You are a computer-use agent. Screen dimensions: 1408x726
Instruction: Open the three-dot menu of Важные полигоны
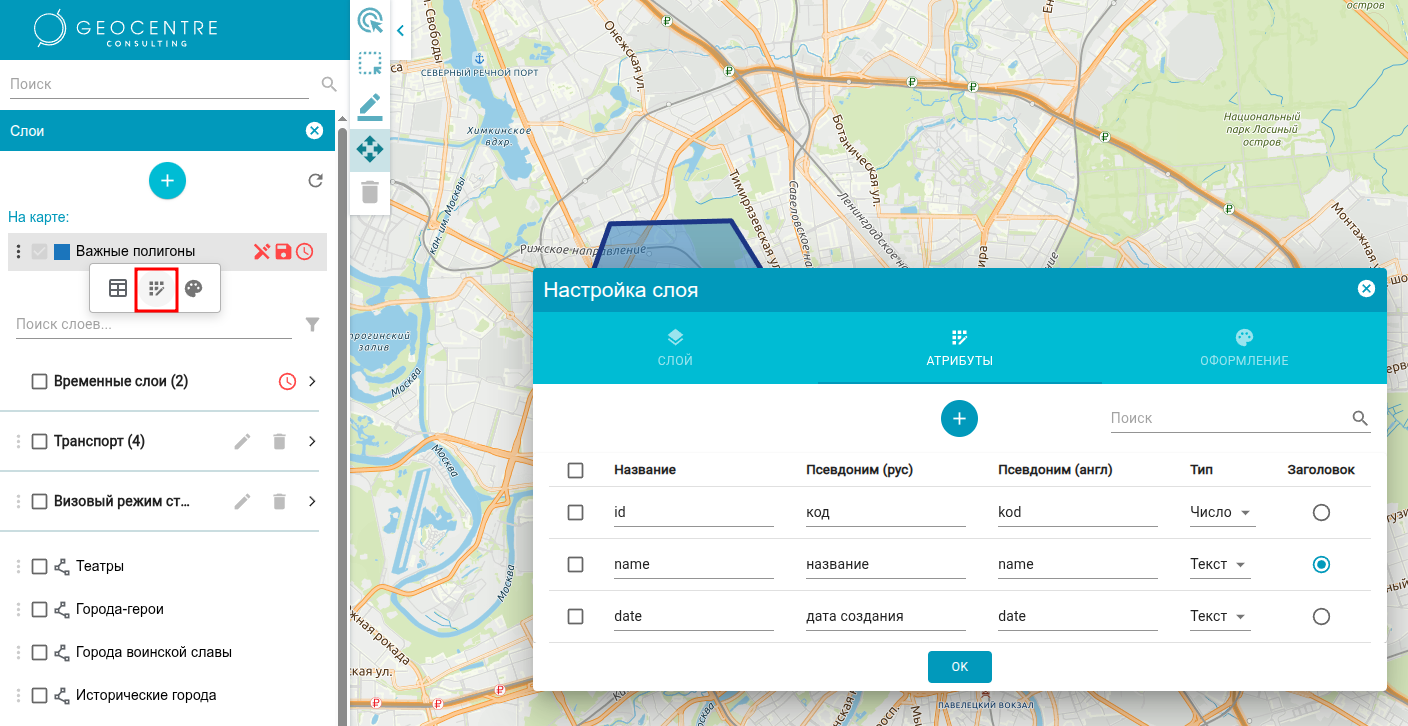click(x=19, y=251)
